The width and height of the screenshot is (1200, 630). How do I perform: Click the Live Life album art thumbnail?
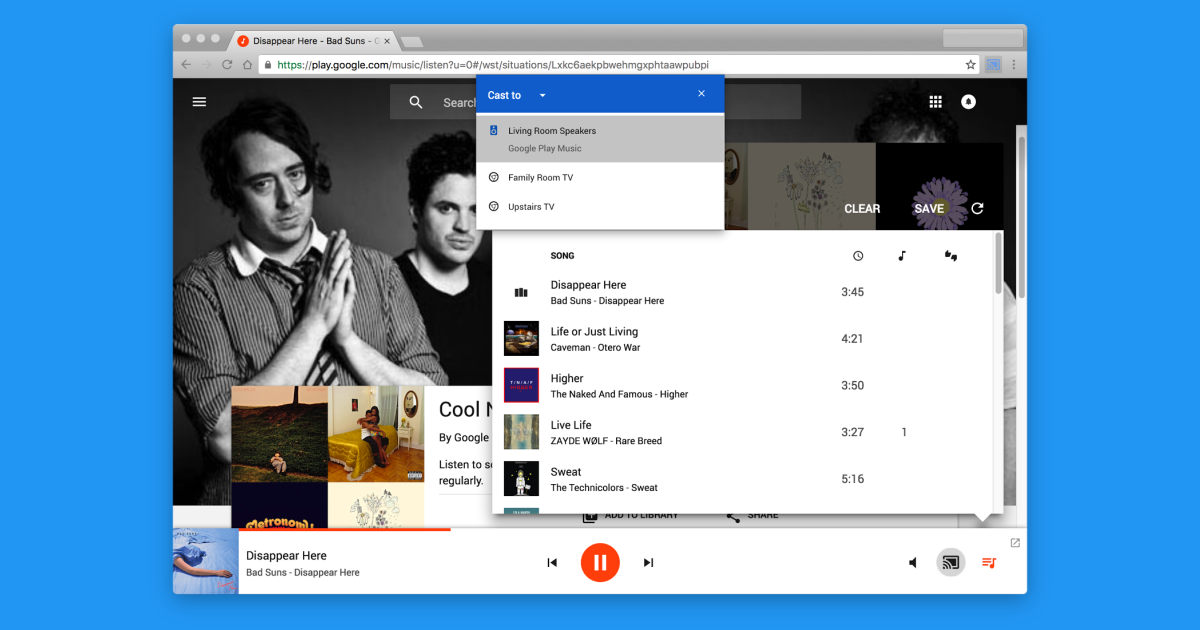coord(521,432)
